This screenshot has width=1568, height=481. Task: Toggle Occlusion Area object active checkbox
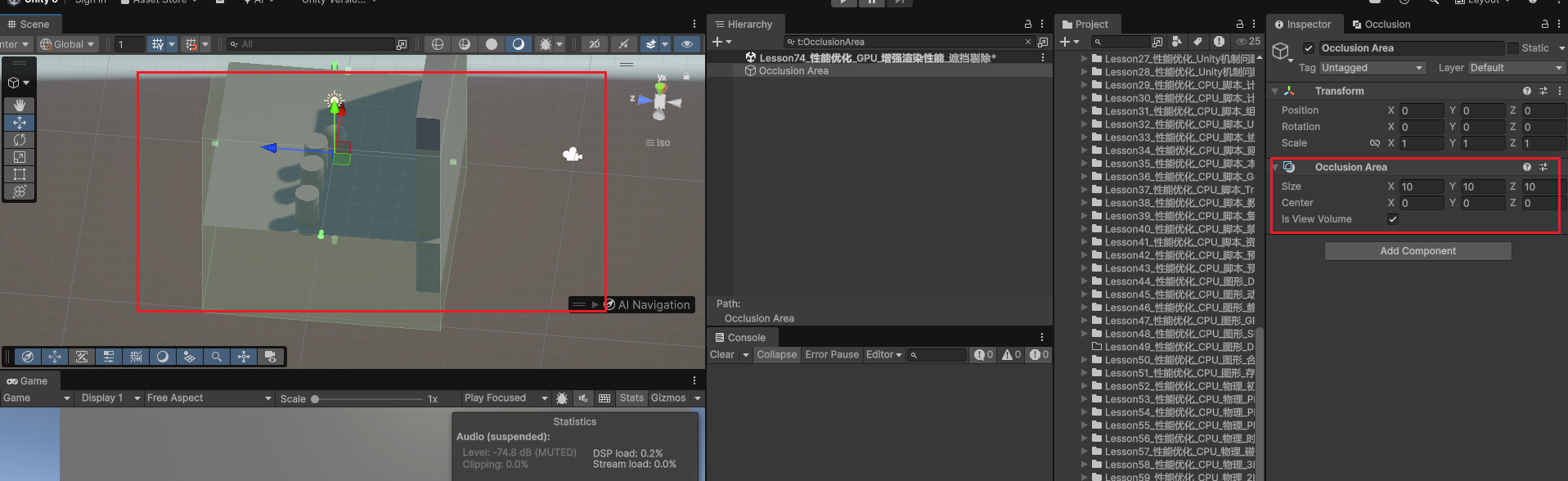pyautogui.click(x=1309, y=48)
